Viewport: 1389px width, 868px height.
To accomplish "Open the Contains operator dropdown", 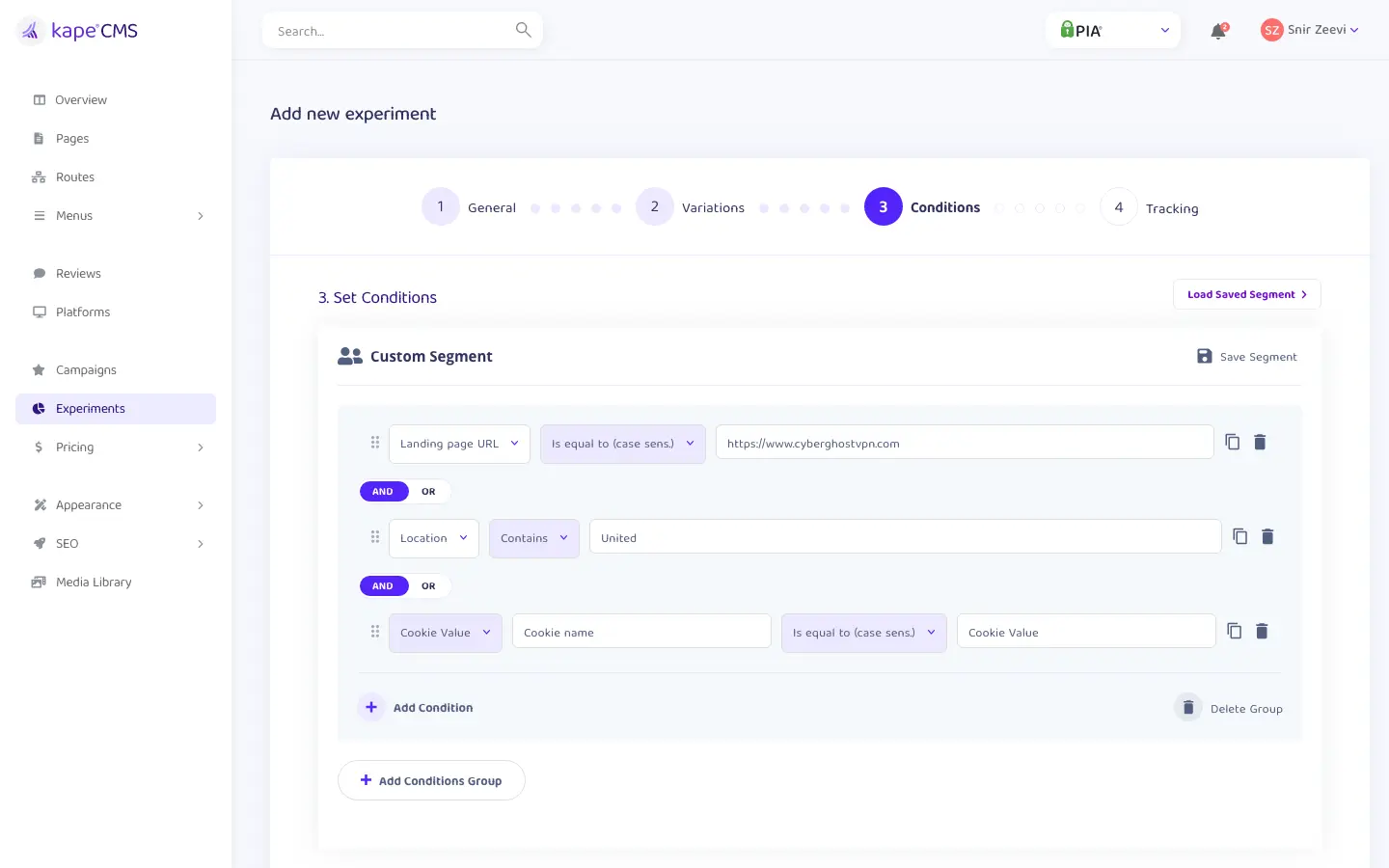I will click(x=534, y=538).
